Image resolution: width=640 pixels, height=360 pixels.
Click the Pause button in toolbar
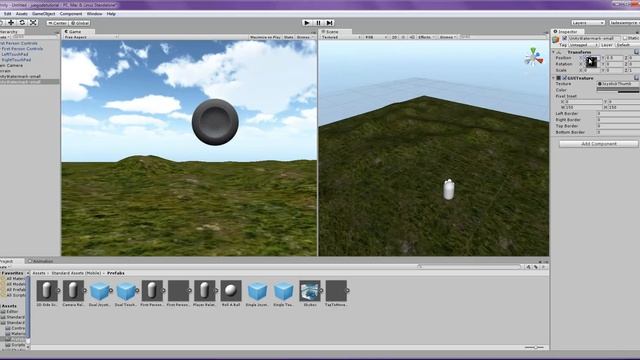tap(318, 23)
